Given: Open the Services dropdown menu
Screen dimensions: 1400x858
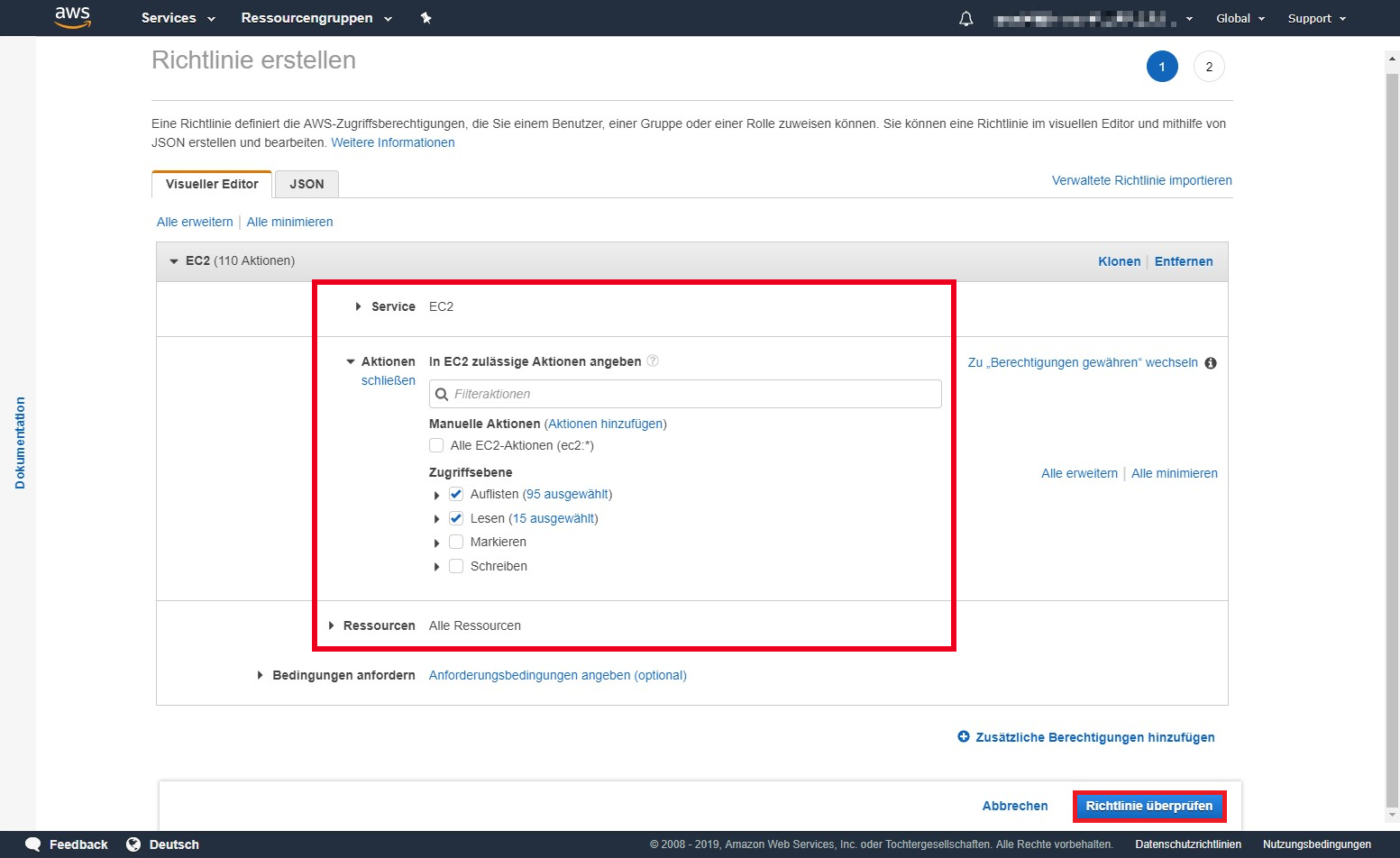Looking at the screenshot, I should click(x=178, y=18).
